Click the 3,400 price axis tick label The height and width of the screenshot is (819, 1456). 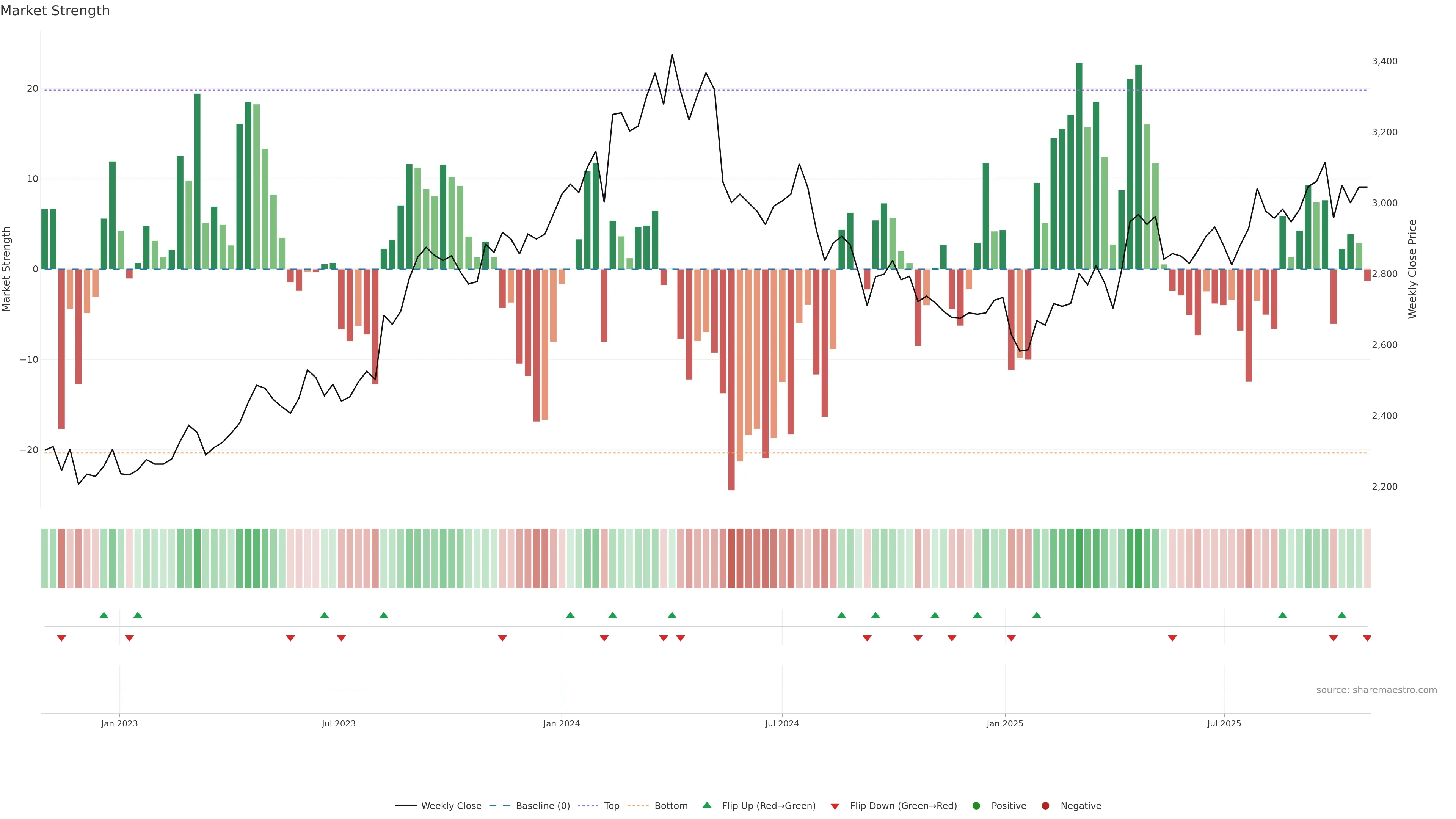coord(1384,61)
